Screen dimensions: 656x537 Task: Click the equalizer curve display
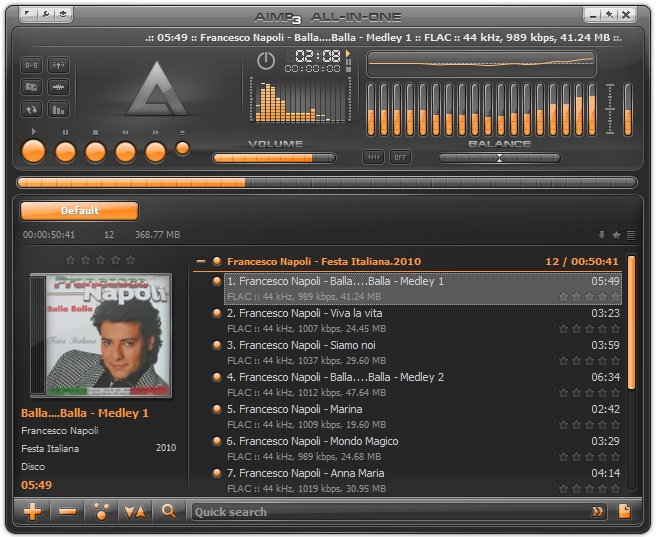(481, 64)
